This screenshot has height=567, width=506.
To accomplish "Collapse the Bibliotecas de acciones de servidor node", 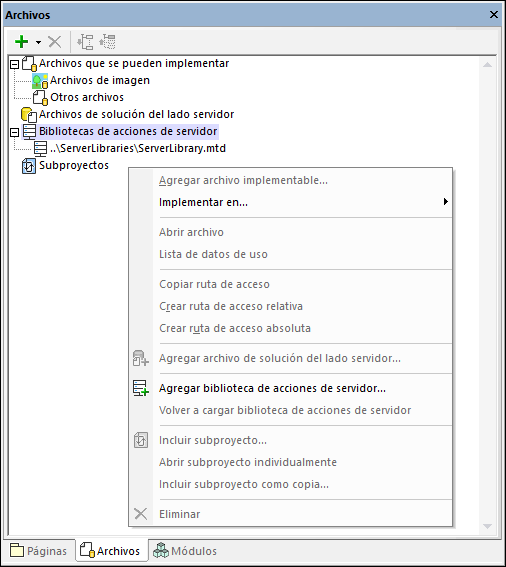I will click(x=14, y=132).
